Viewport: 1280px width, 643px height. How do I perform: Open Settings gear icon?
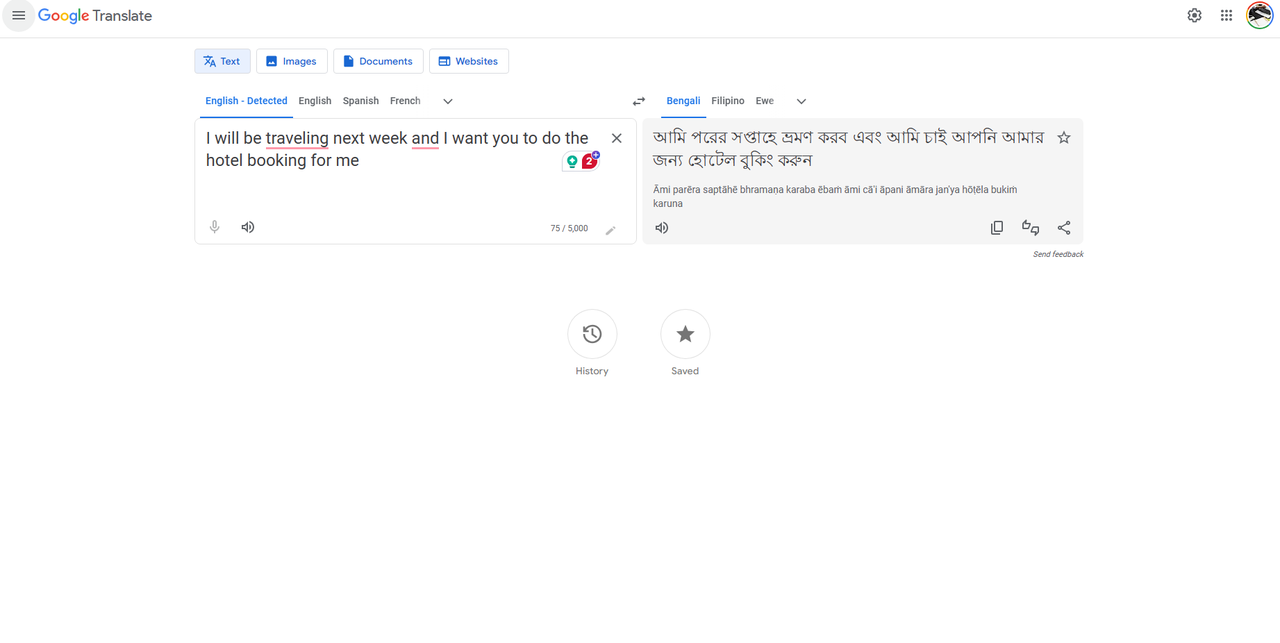(1194, 16)
